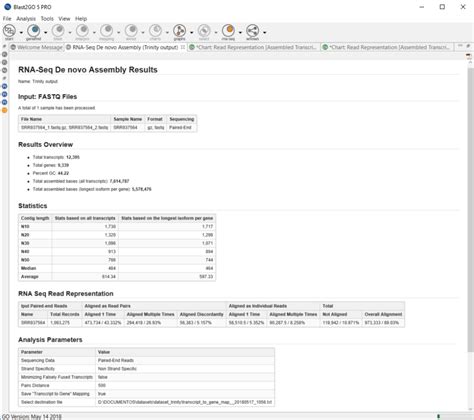The height and width of the screenshot is (420, 474).
Task: Open the Tools menu
Action: click(x=47, y=19)
